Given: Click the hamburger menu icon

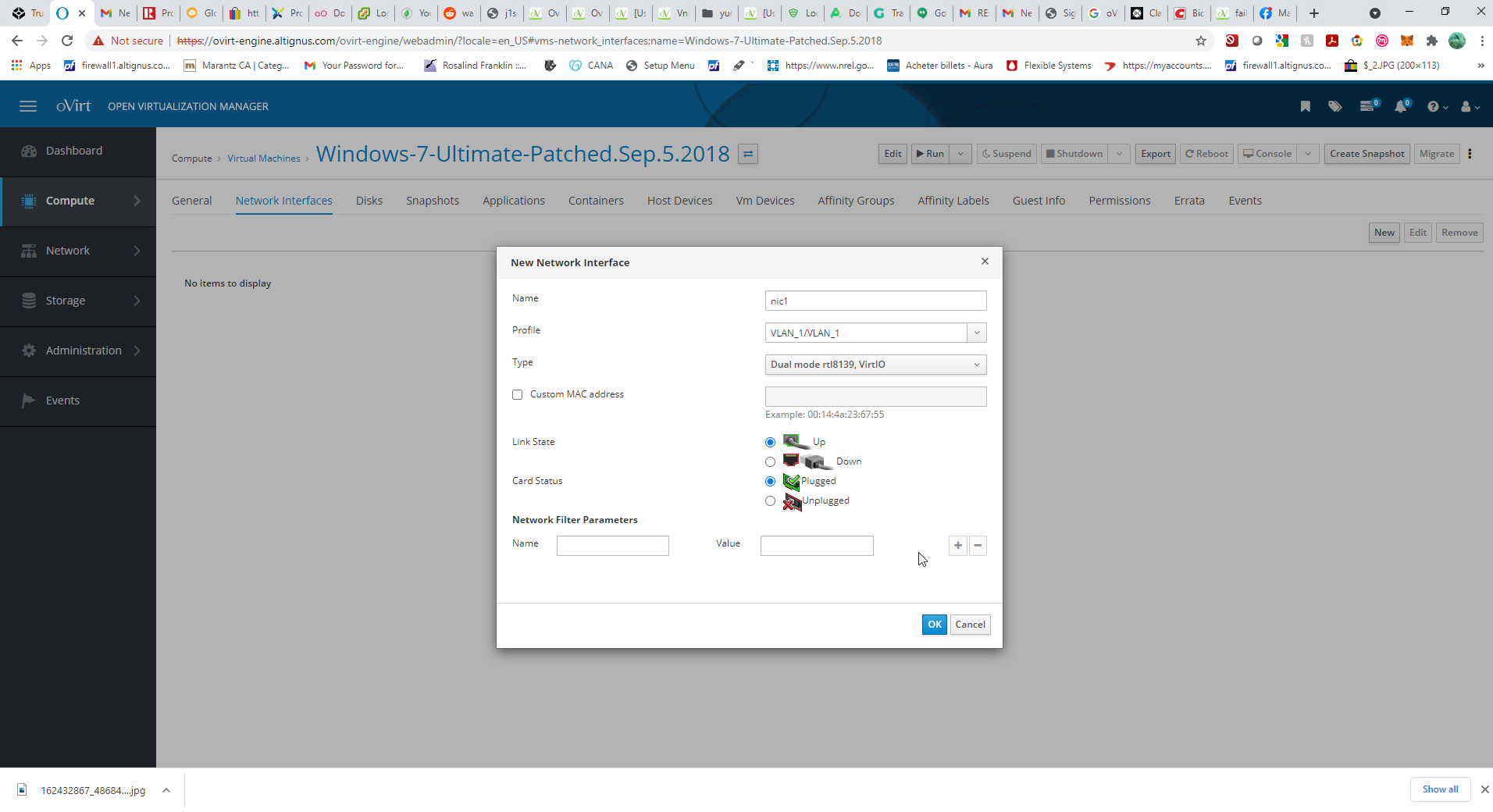Looking at the screenshot, I should (28, 106).
